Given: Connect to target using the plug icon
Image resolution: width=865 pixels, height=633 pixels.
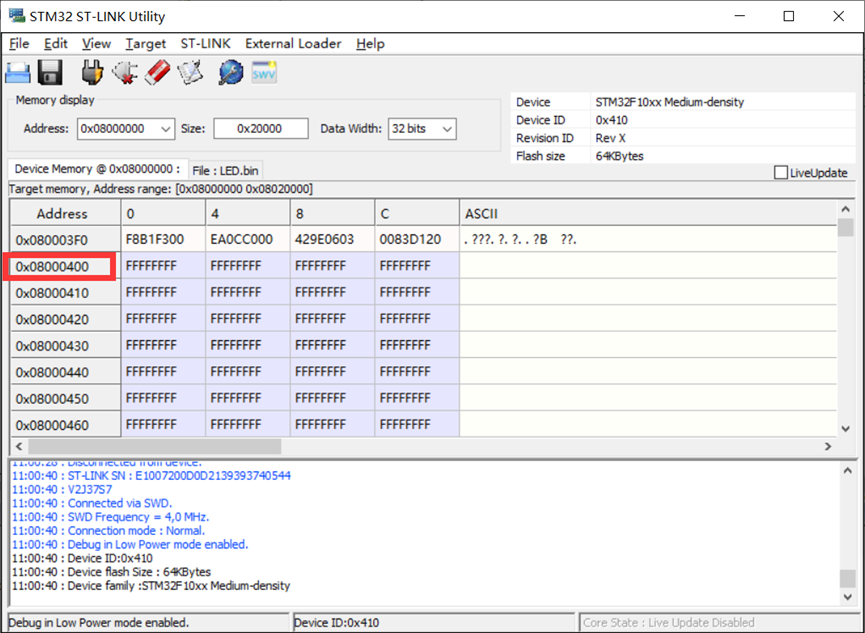Looking at the screenshot, I should pyautogui.click(x=92, y=72).
